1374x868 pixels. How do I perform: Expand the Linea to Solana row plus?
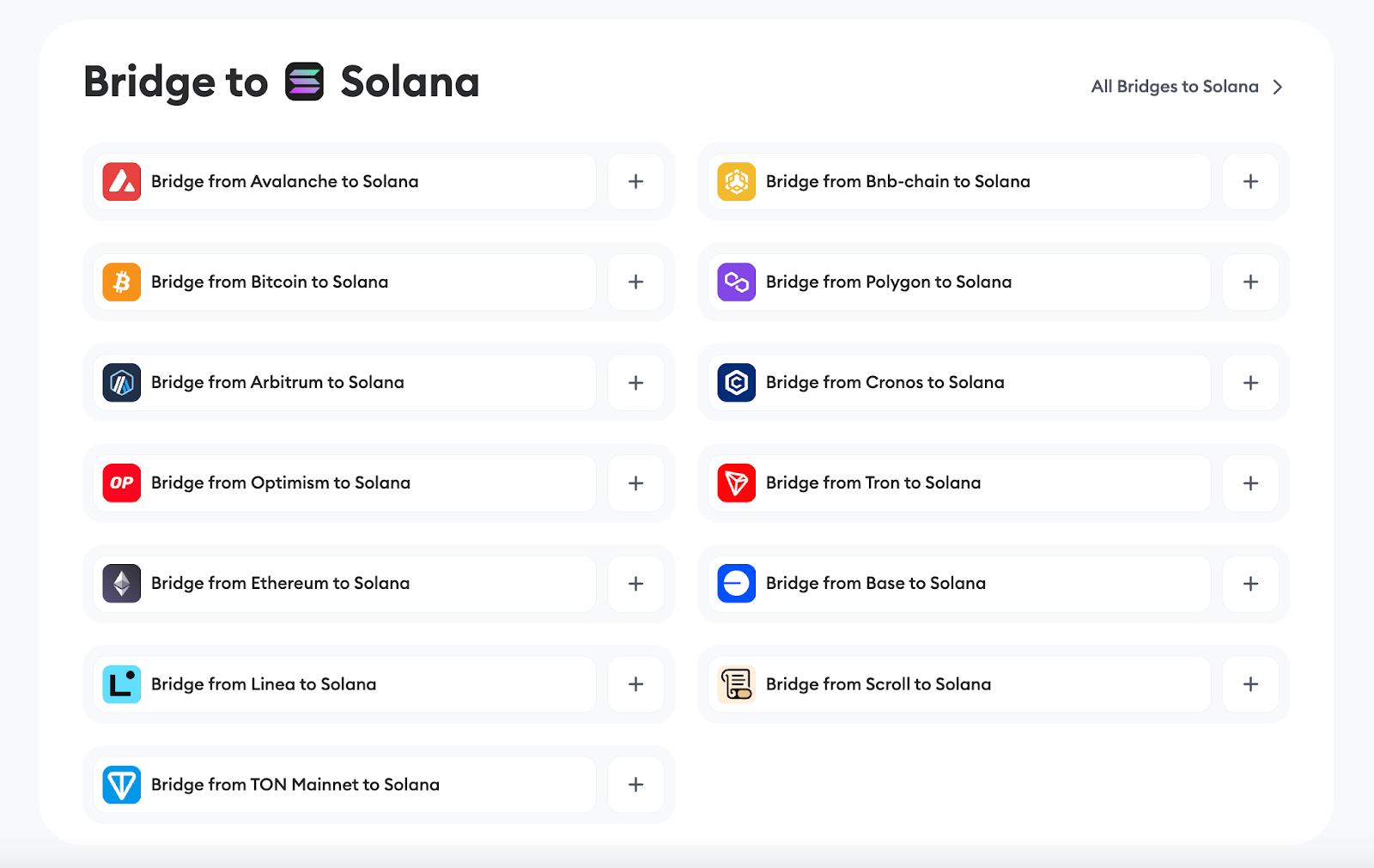[x=636, y=684]
